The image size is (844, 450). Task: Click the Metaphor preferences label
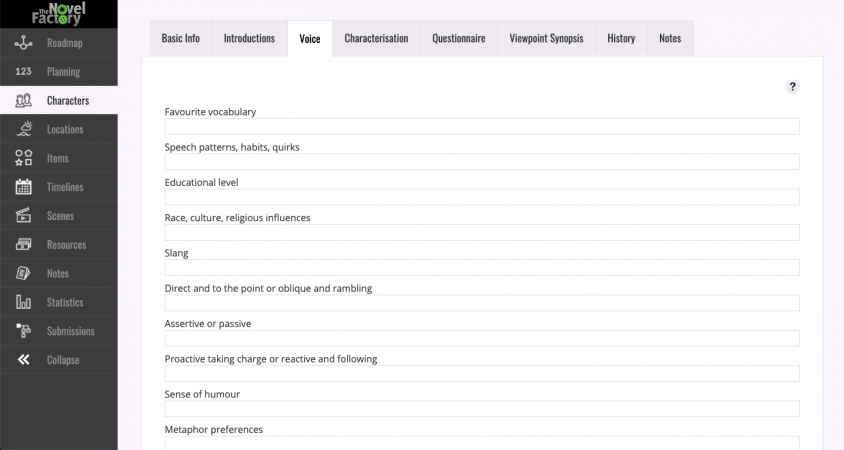(214, 430)
